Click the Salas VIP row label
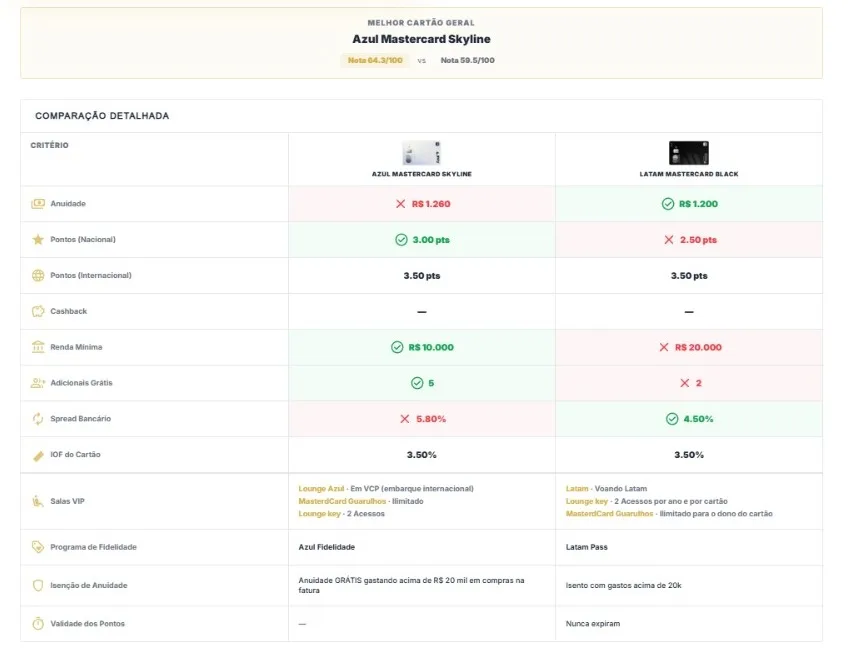This screenshot has height=656, width=848. tap(68, 501)
